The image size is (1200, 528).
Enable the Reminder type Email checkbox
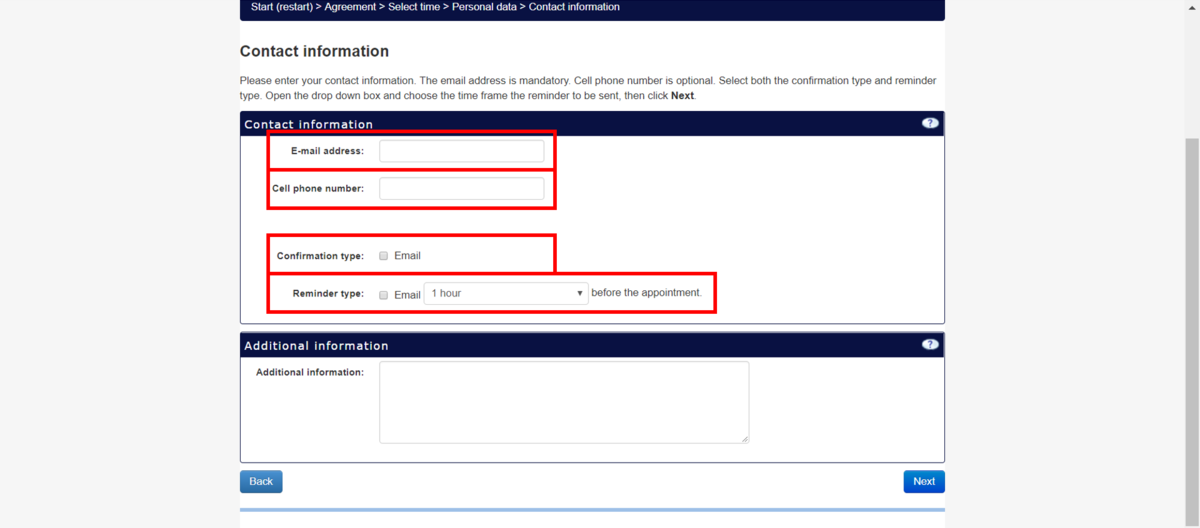coord(384,295)
